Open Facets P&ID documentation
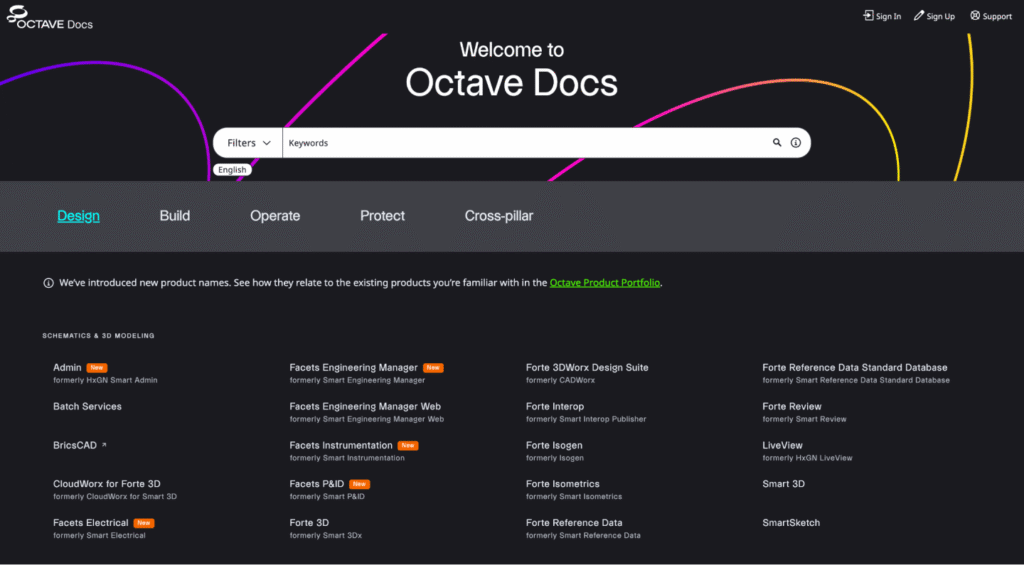 (x=317, y=484)
